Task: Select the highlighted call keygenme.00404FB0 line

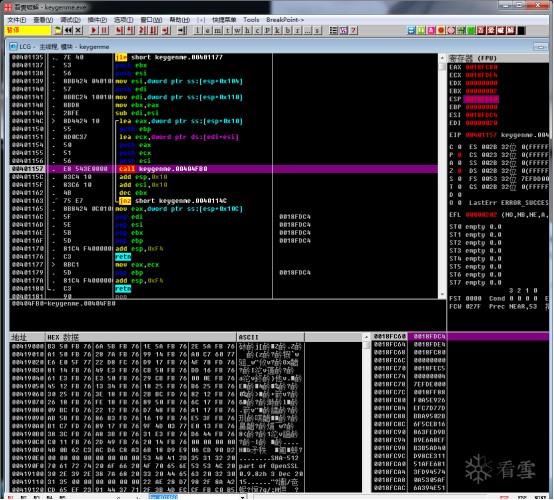Action: pyautogui.click(x=223, y=169)
